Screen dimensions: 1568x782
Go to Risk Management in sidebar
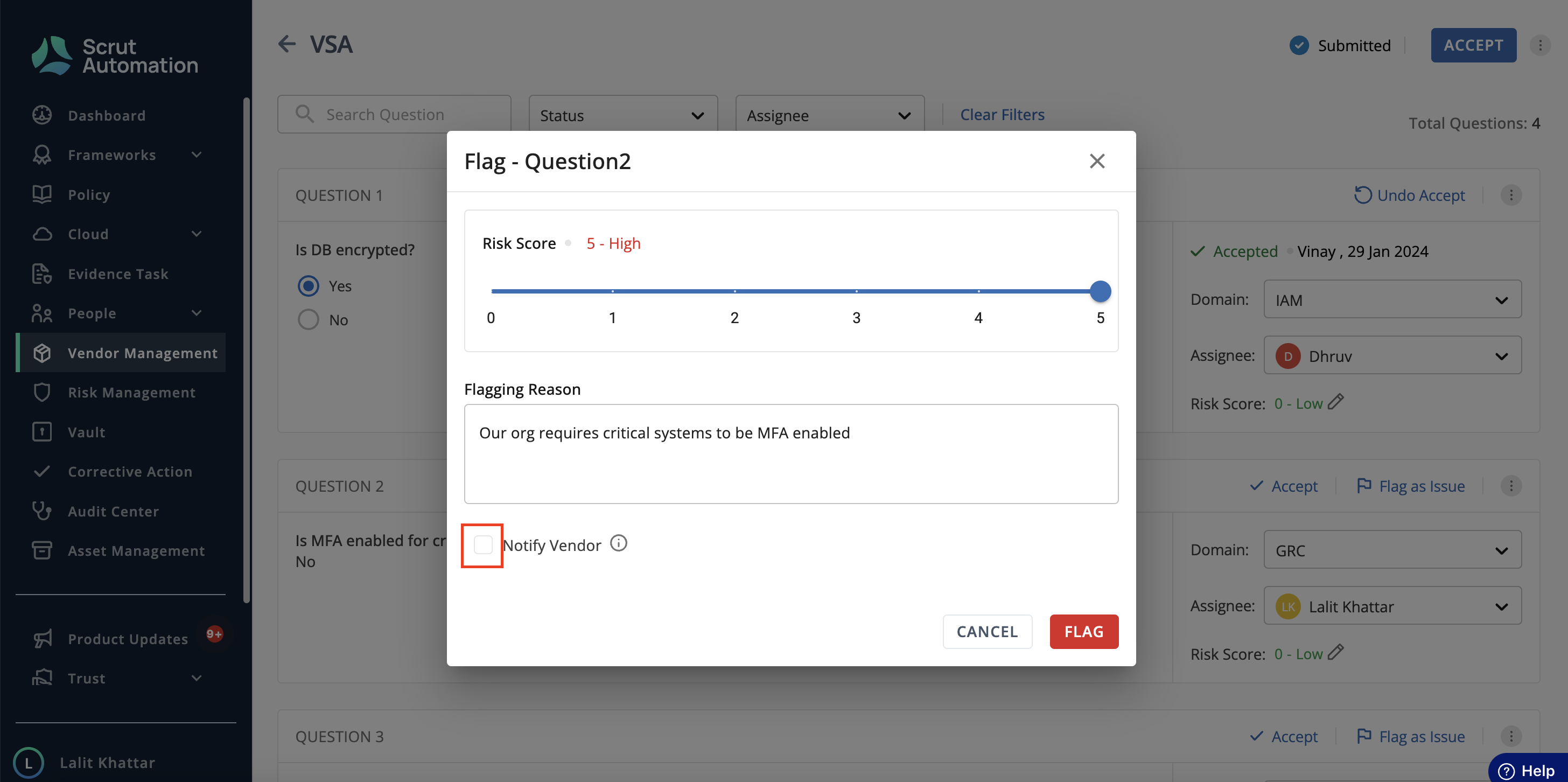pos(131,392)
